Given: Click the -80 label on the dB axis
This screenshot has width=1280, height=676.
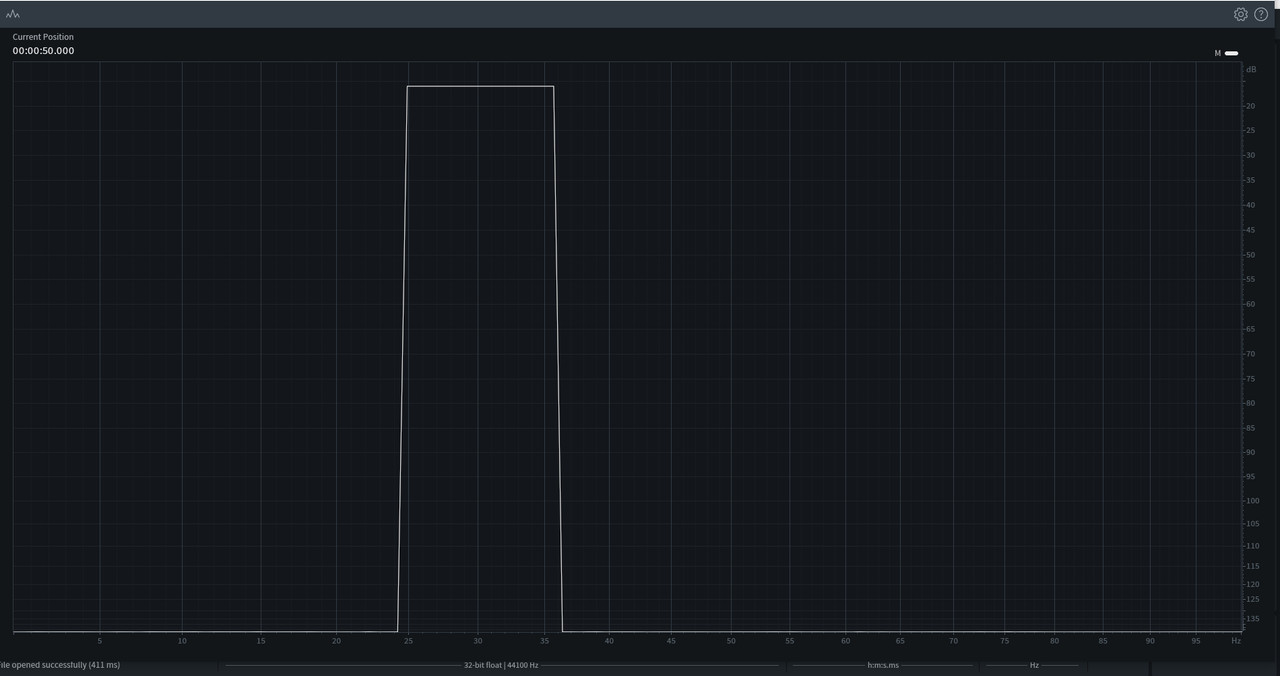Looking at the screenshot, I should point(1250,403).
